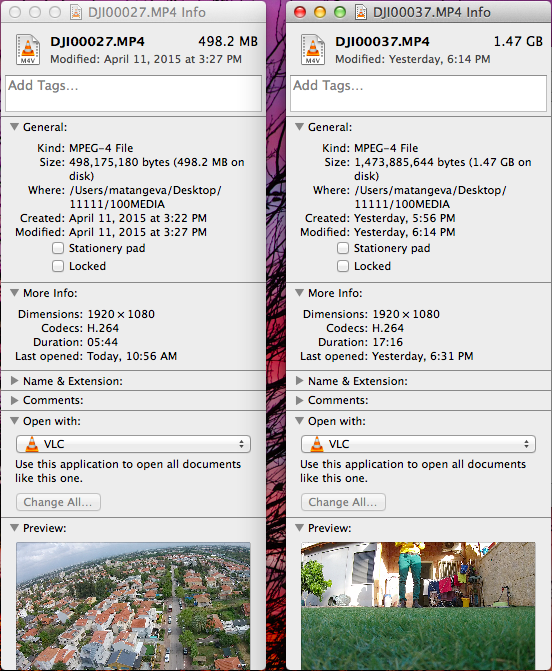The image size is (552, 671).
Task: Check the Locked box for DJI00037.MP4
Action: (343, 266)
